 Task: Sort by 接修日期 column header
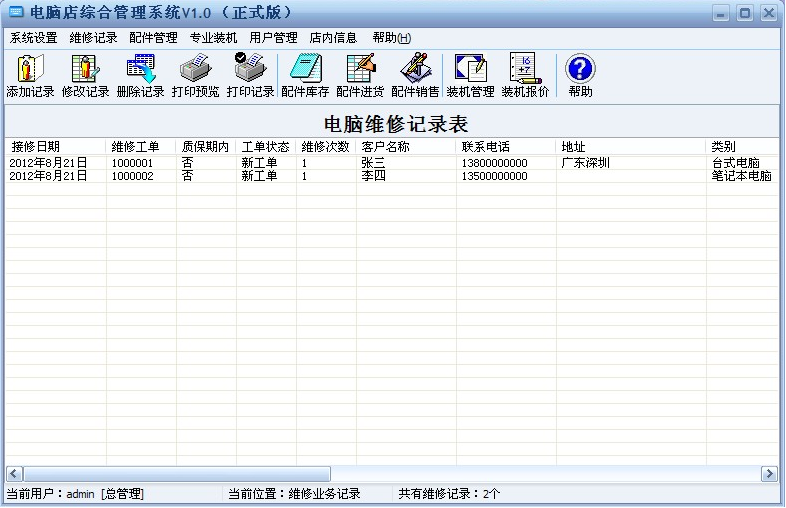[56, 146]
